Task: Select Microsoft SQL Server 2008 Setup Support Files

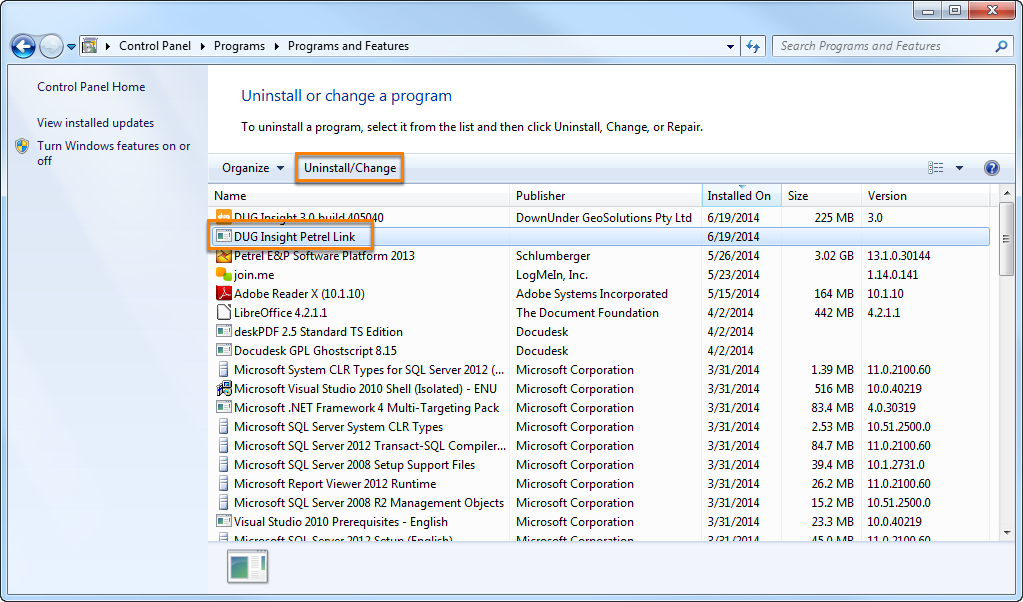Action: pos(602,464)
